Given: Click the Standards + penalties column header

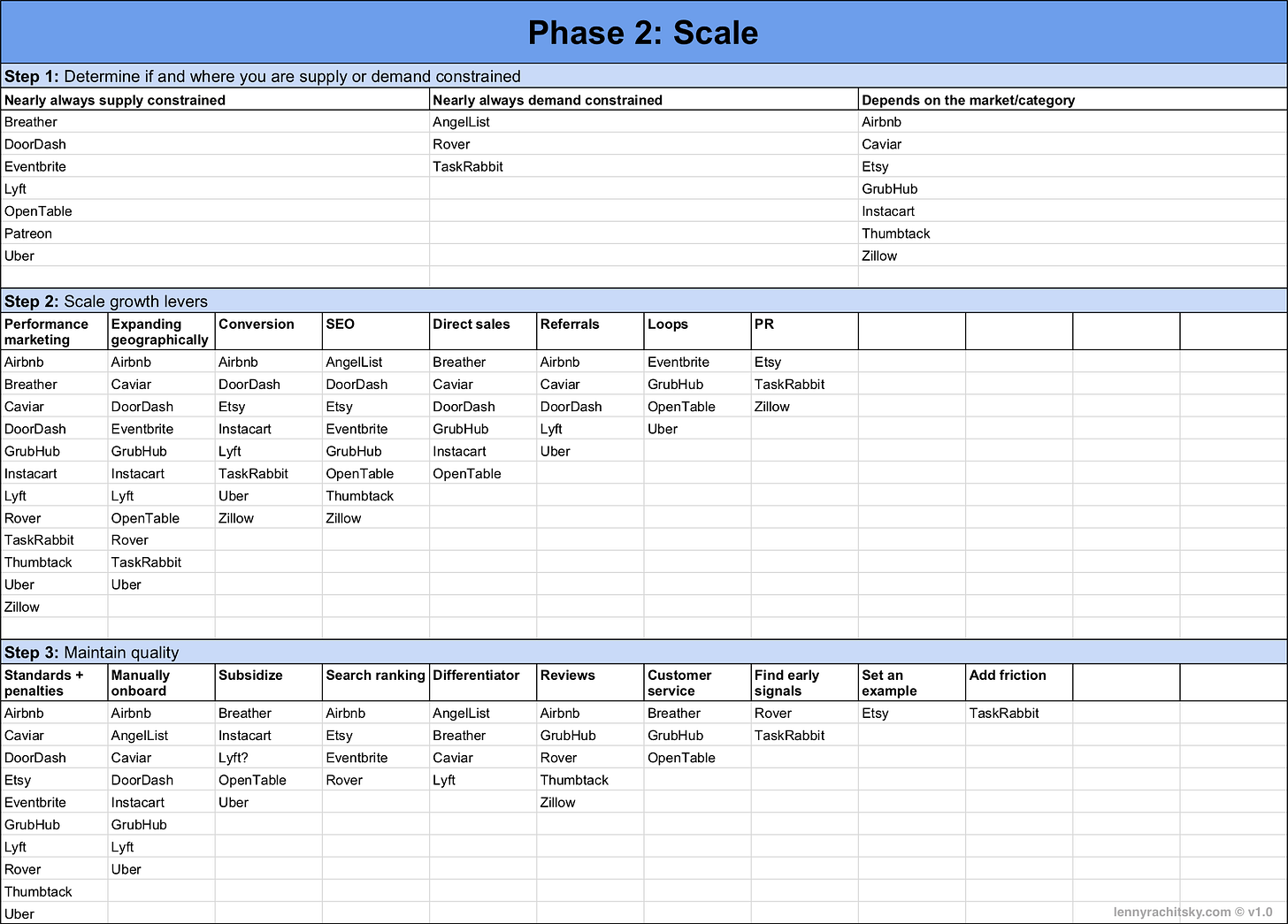Looking at the screenshot, I should tap(54, 683).
